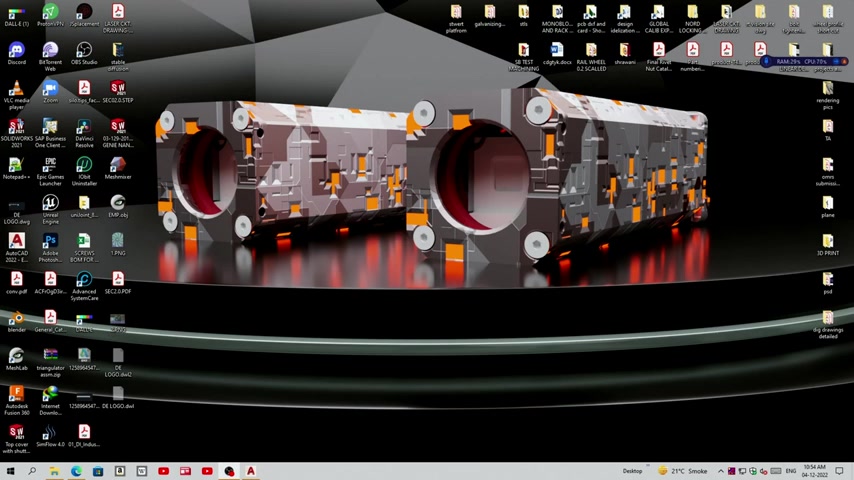Select the Blender desktop icon
The image size is (854, 480).
click(16, 319)
